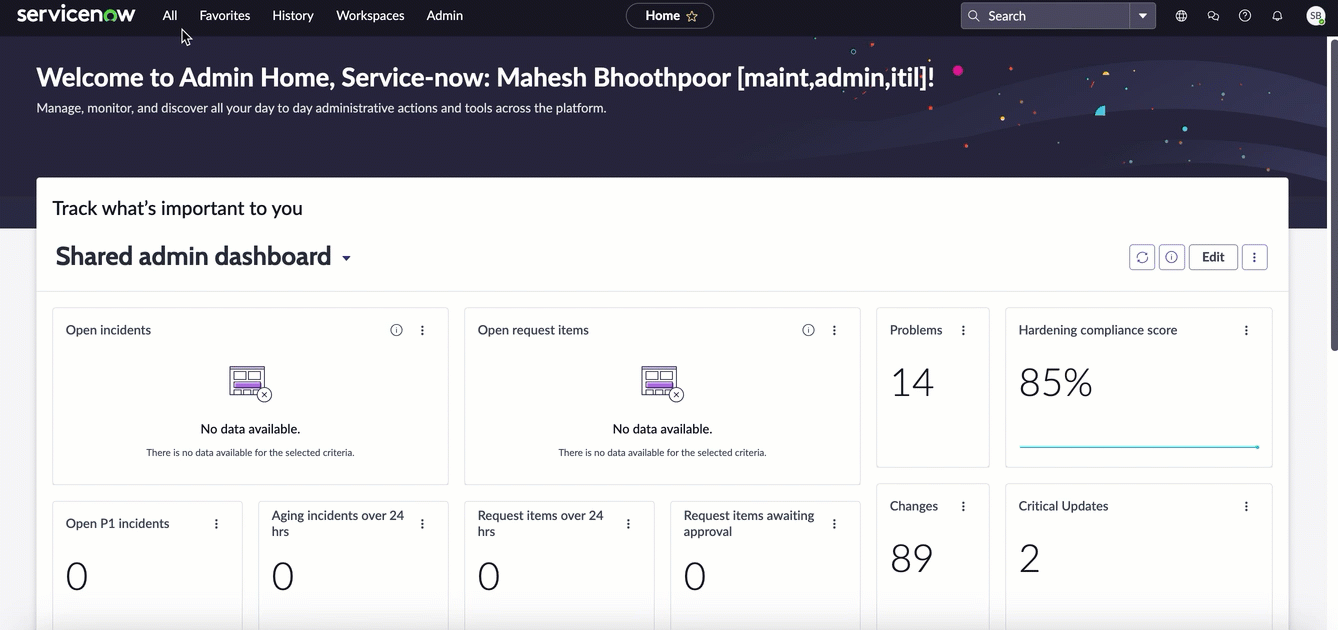Open Aging incidents over 24 hrs options

point(422,524)
